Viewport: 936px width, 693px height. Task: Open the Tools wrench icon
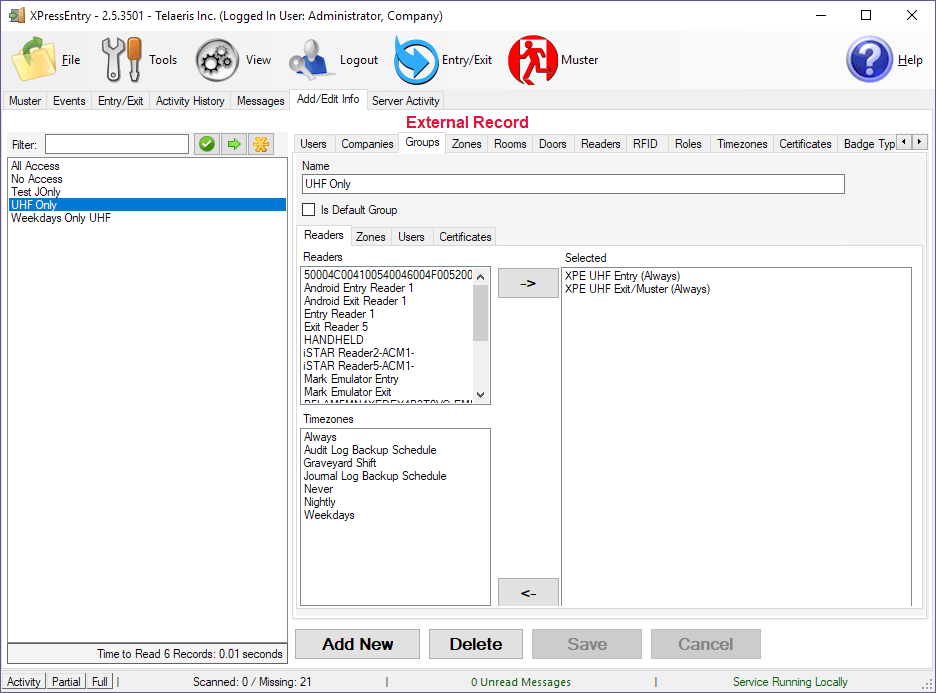pyautogui.click(x=122, y=60)
